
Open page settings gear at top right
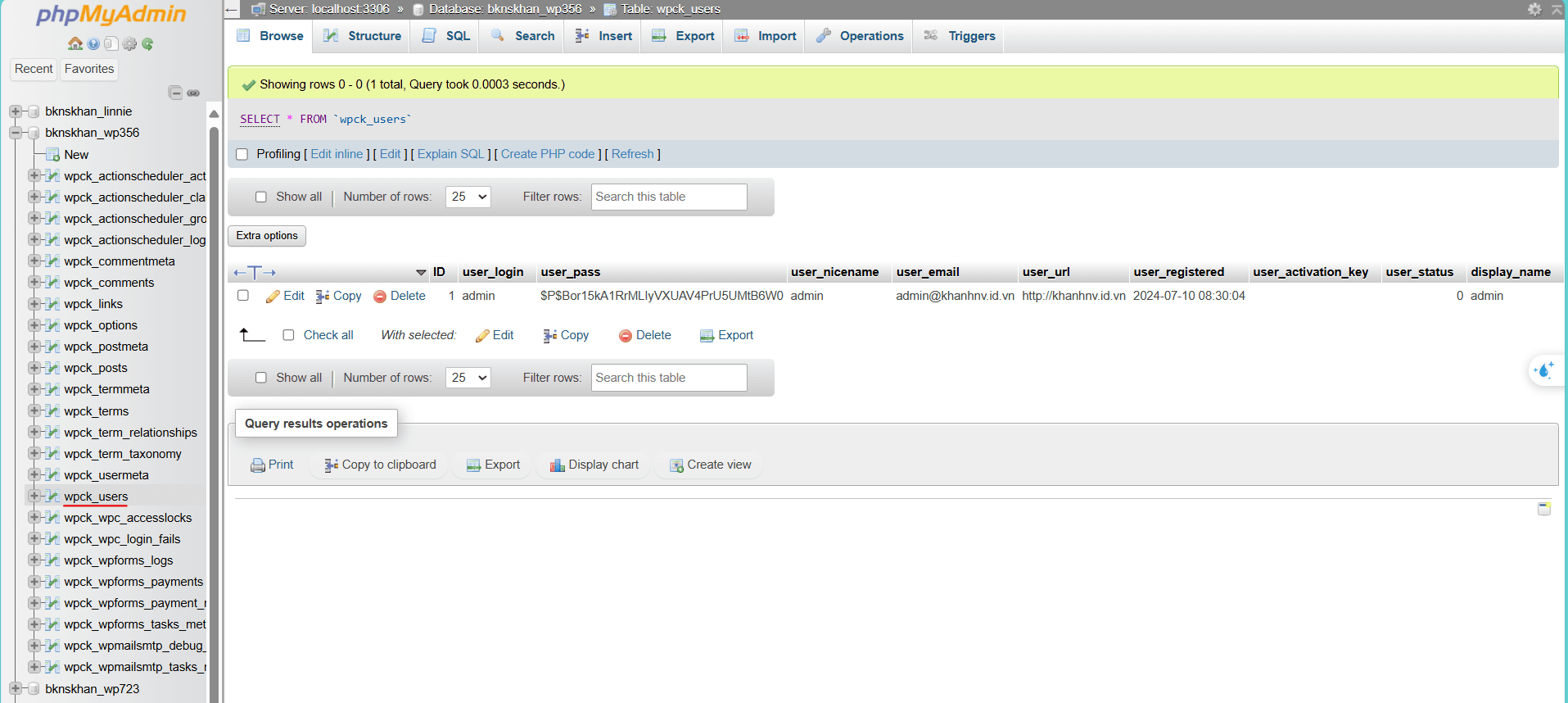click(x=1534, y=9)
